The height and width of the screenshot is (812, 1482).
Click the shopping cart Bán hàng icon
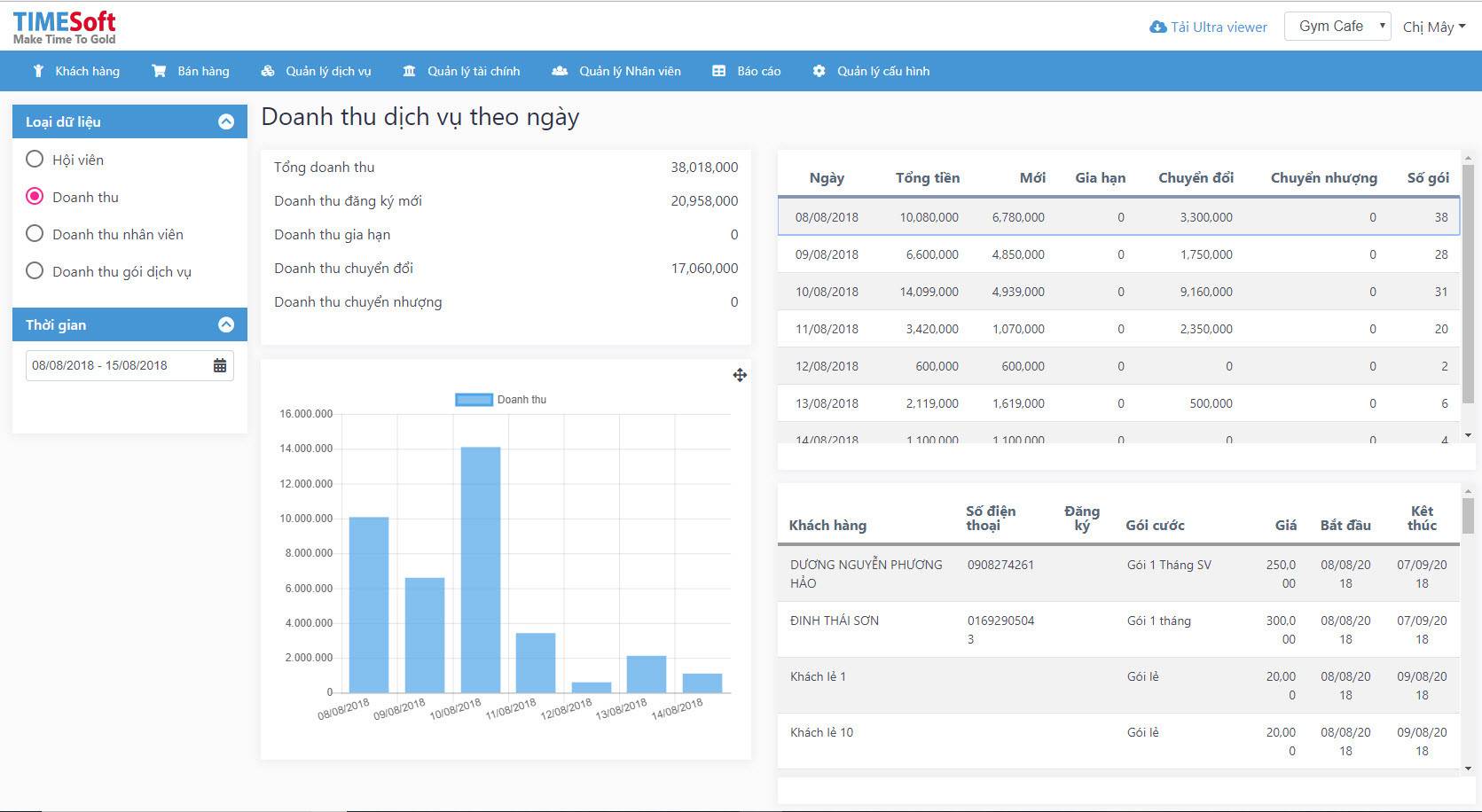click(159, 71)
